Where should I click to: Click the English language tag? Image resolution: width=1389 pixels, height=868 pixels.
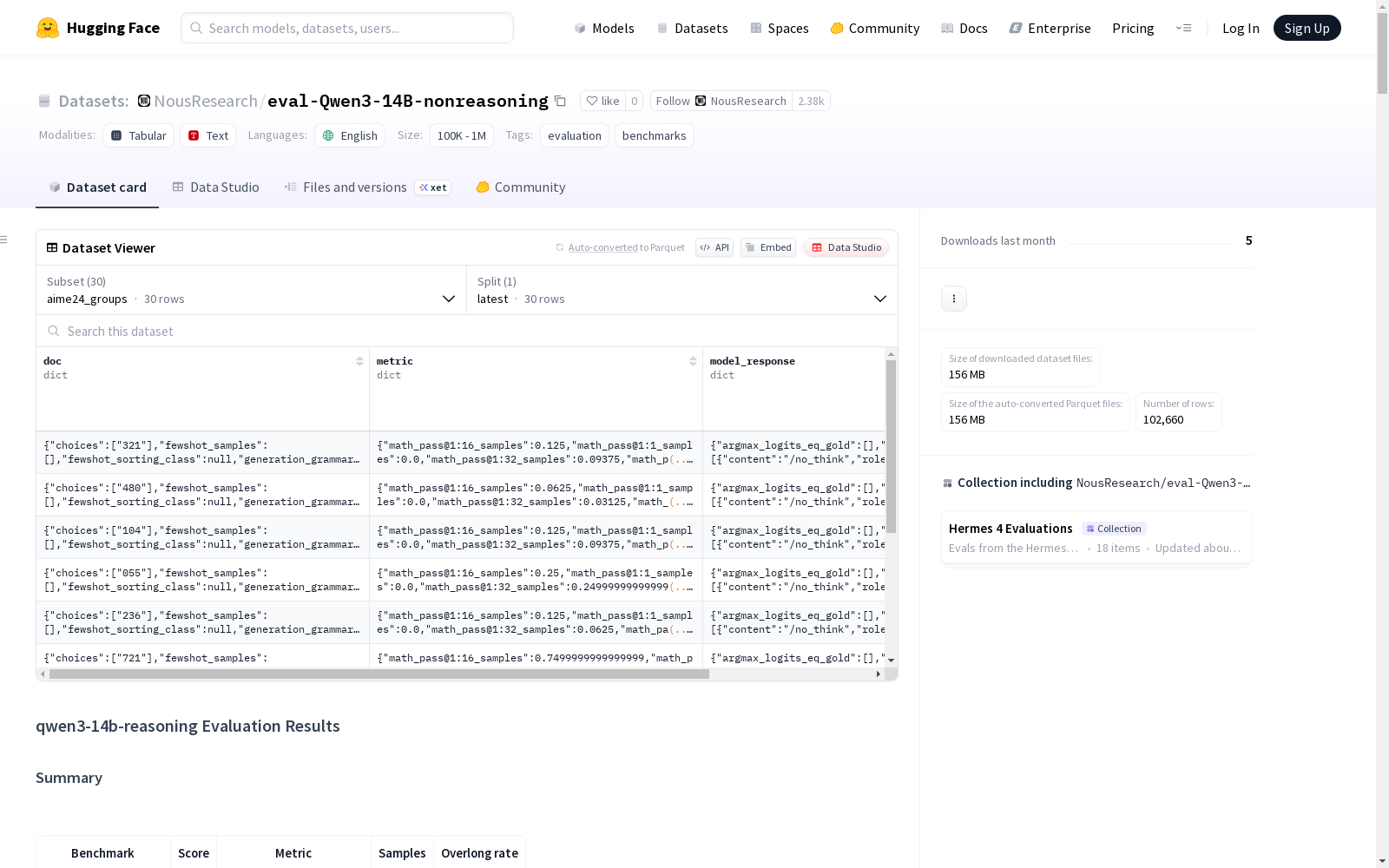coord(350,135)
